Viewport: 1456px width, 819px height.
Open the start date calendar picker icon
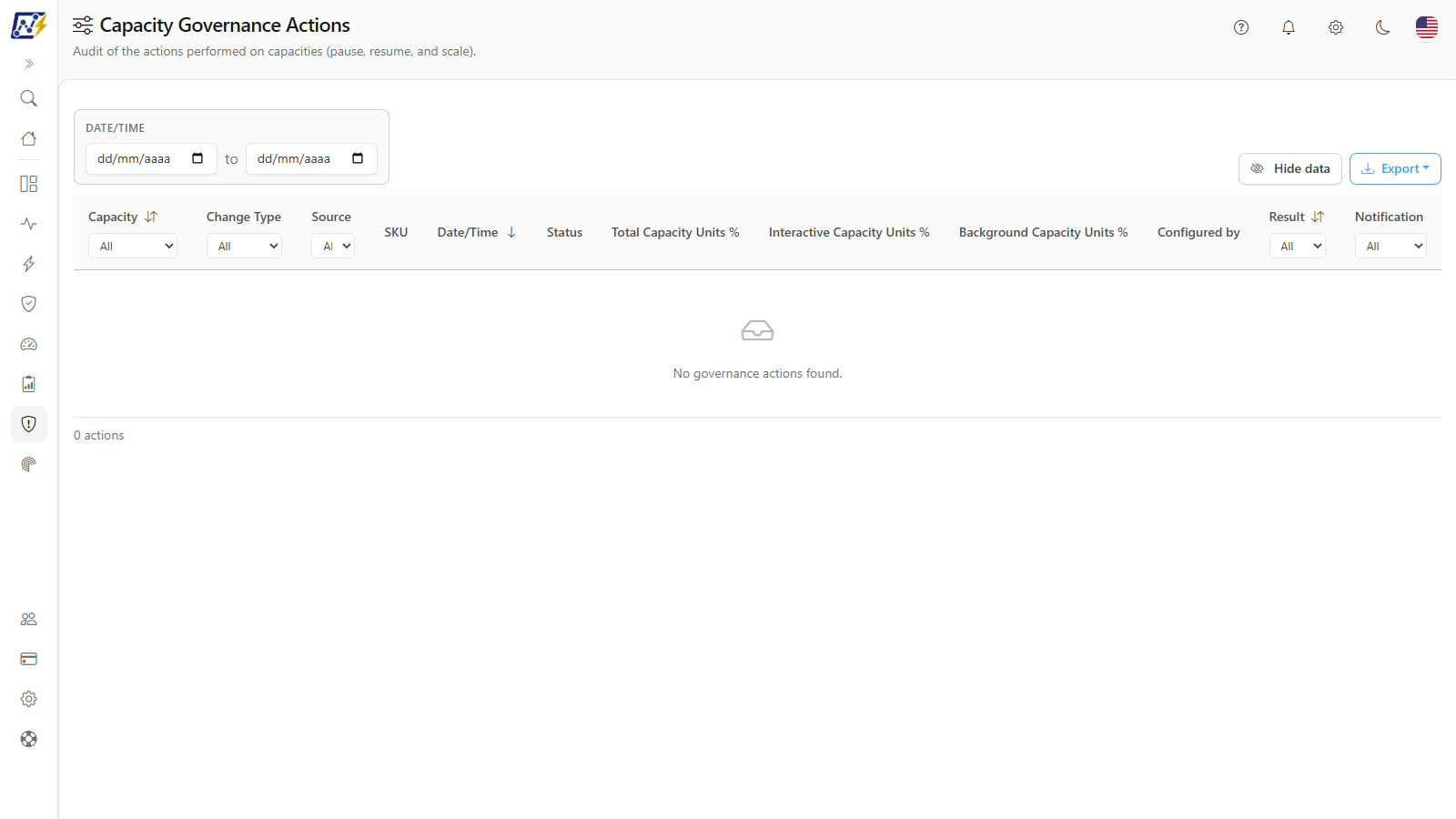point(197,158)
